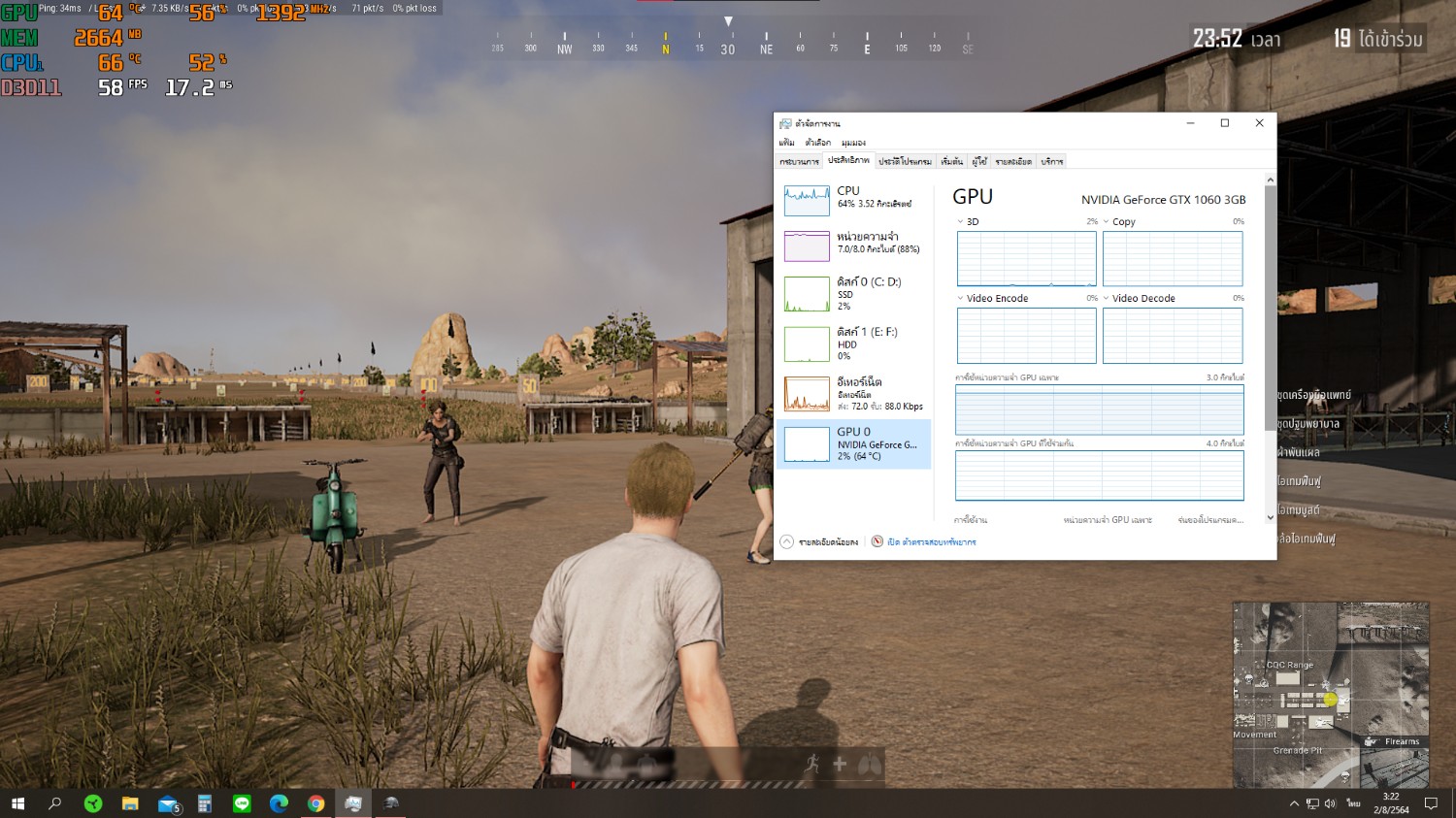Click the PUBG minimap
The image size is (1456, 818).
click(x=1331, y=695)
